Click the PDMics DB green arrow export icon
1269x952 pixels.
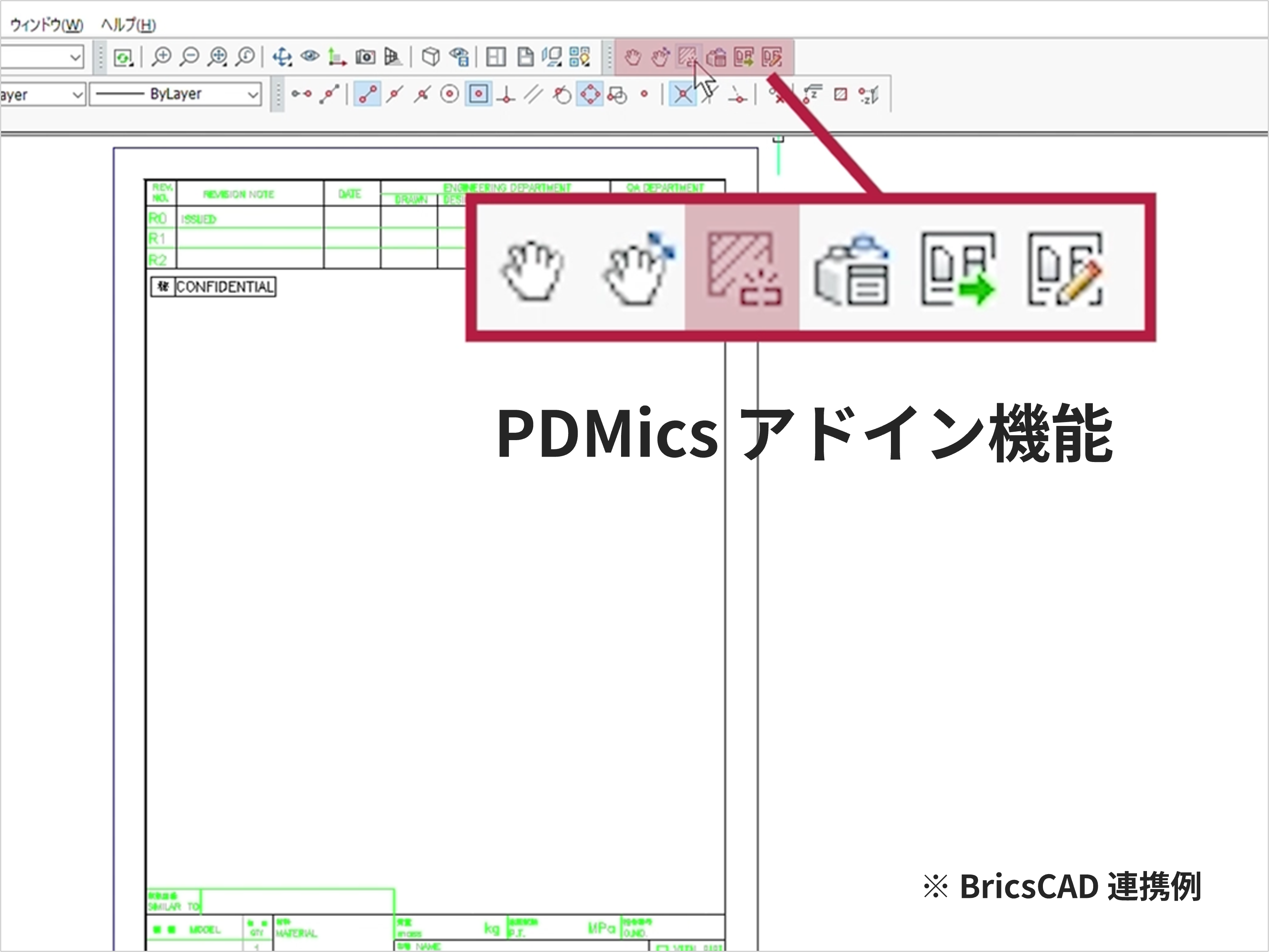744,57
